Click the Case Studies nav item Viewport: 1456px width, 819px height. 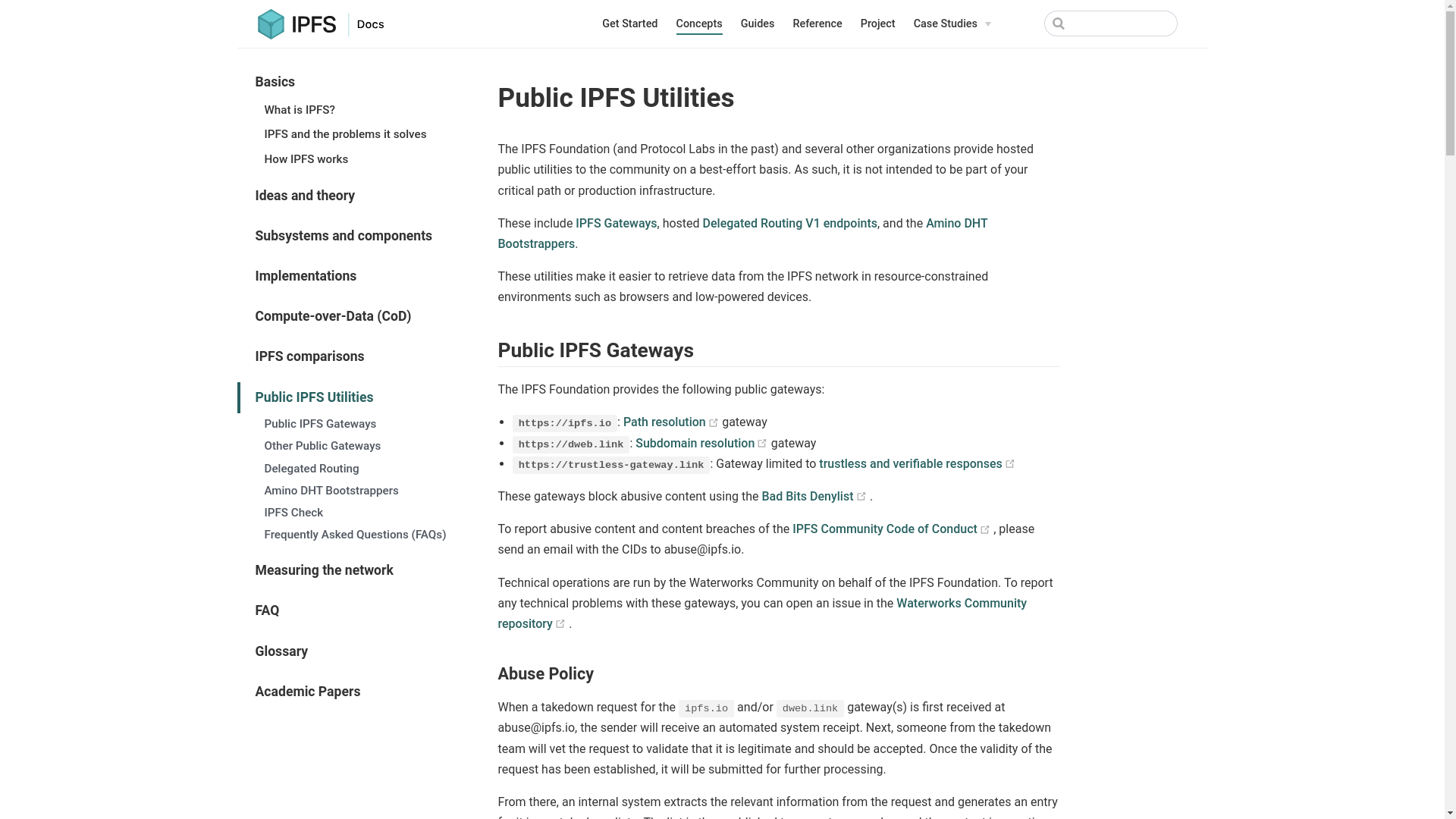point(945,24)
